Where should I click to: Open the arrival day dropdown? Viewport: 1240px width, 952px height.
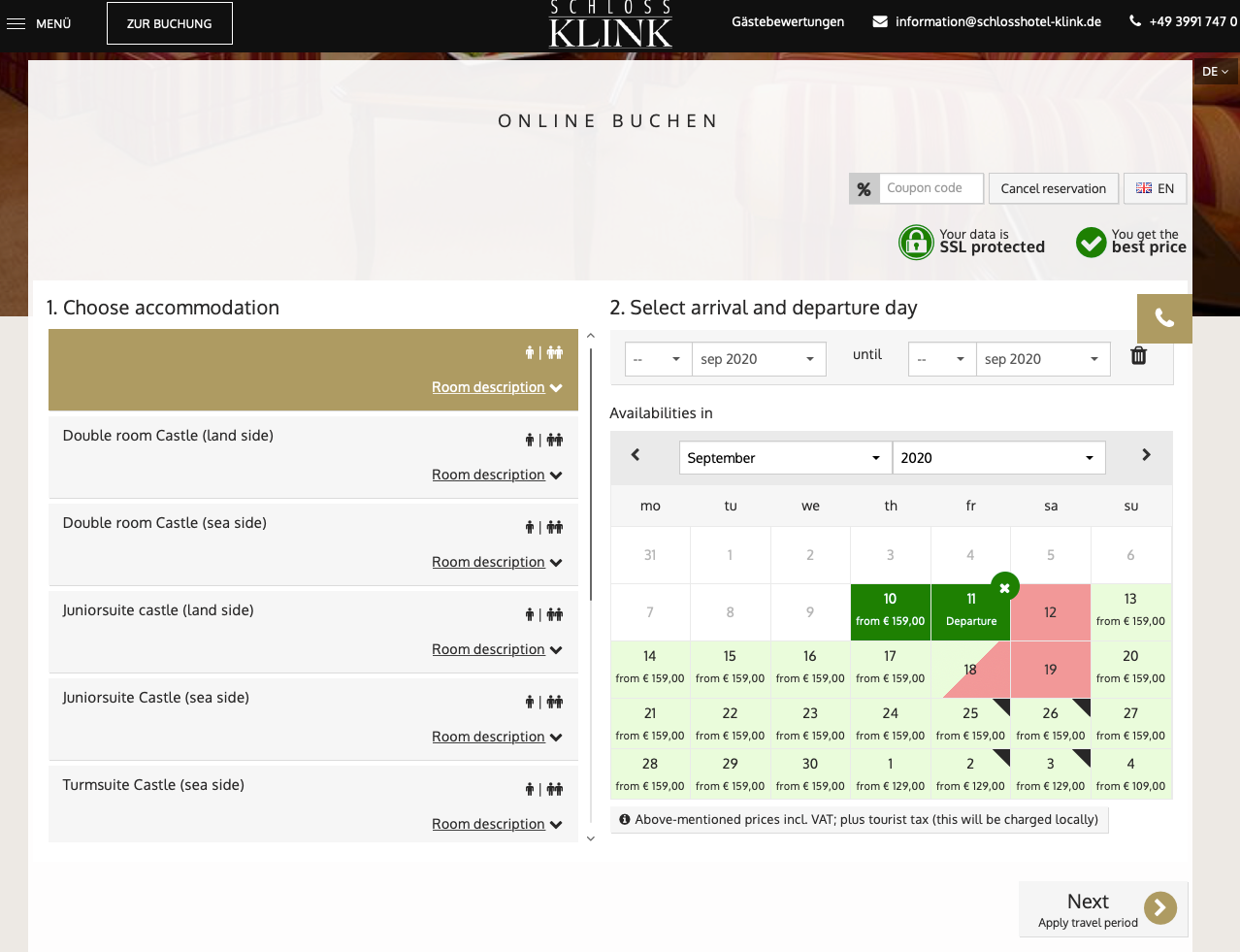click(657, 359)
